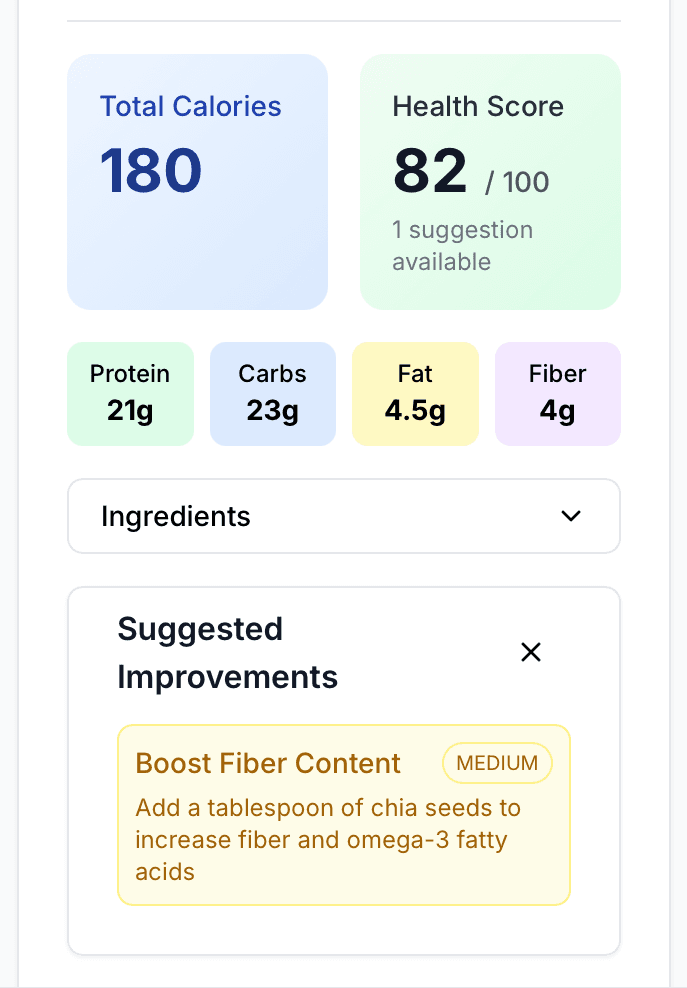
Task: Open the "1 suggestion available" text
Action: [x=462, y=246]
